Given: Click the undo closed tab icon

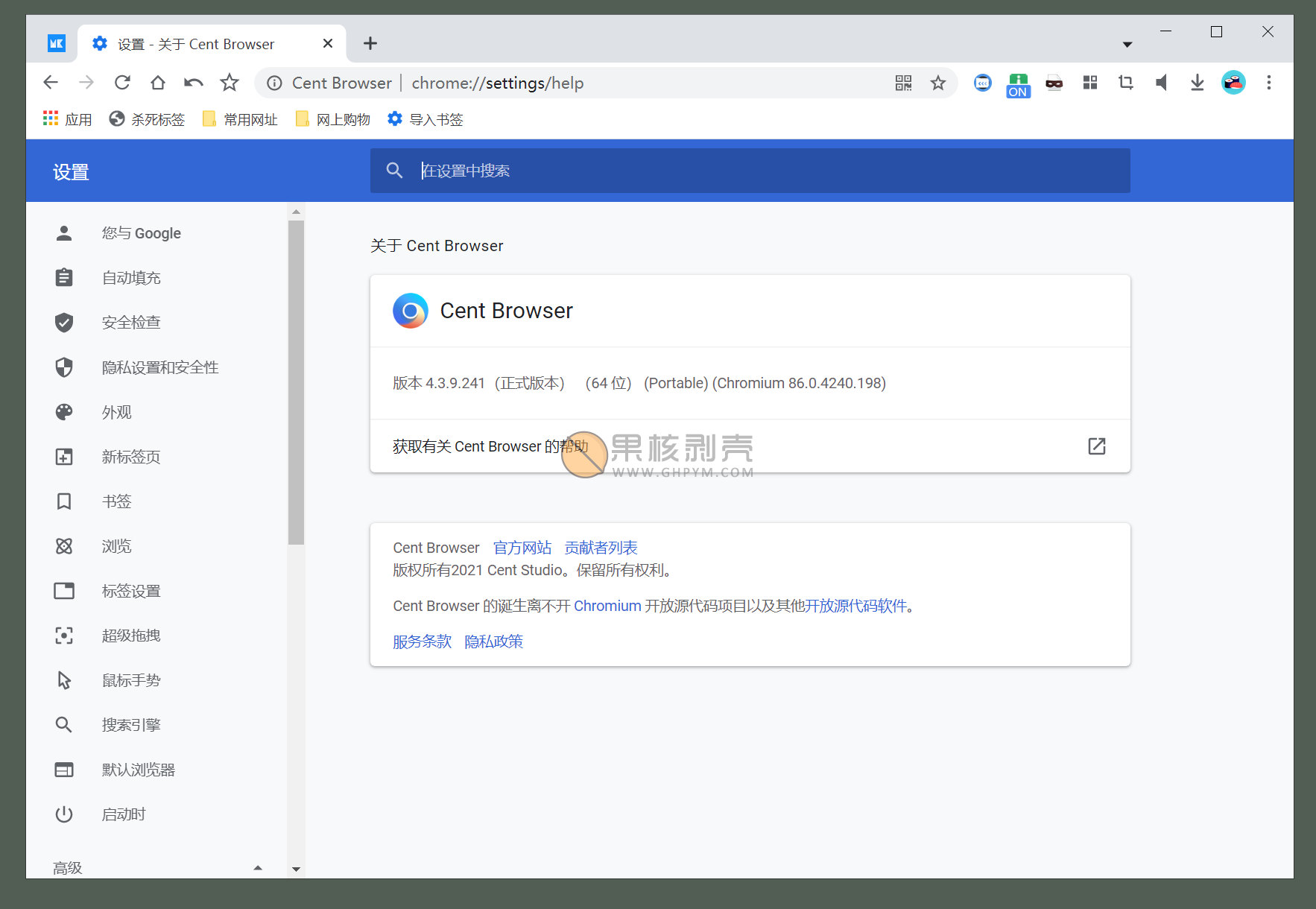Looking at the screenshot, I should 194,83.
